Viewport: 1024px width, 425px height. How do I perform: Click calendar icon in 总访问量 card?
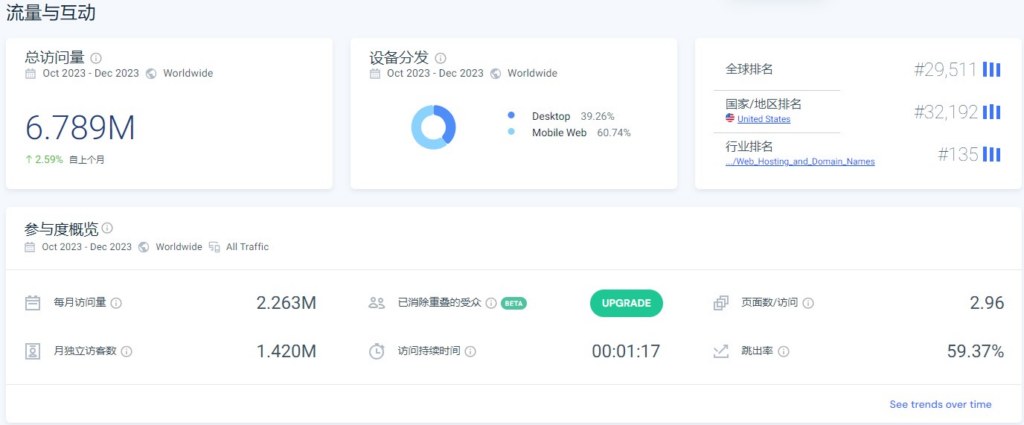tap(30, 73)
